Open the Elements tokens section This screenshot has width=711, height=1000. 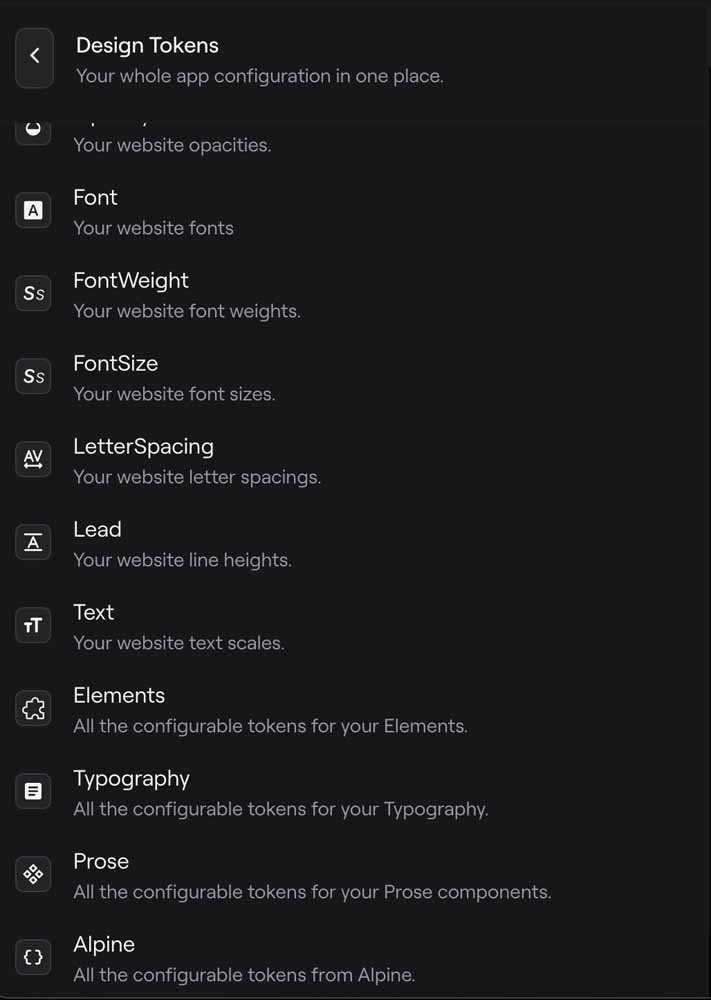coord(119,696)
